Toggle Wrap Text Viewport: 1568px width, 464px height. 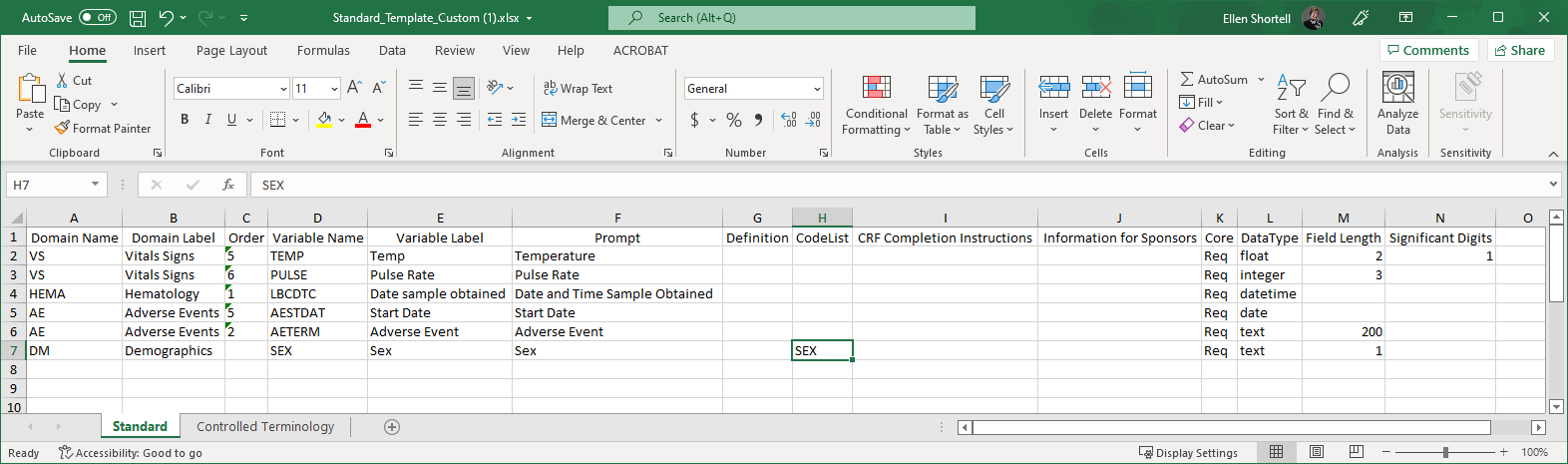[x=578, y=88]
